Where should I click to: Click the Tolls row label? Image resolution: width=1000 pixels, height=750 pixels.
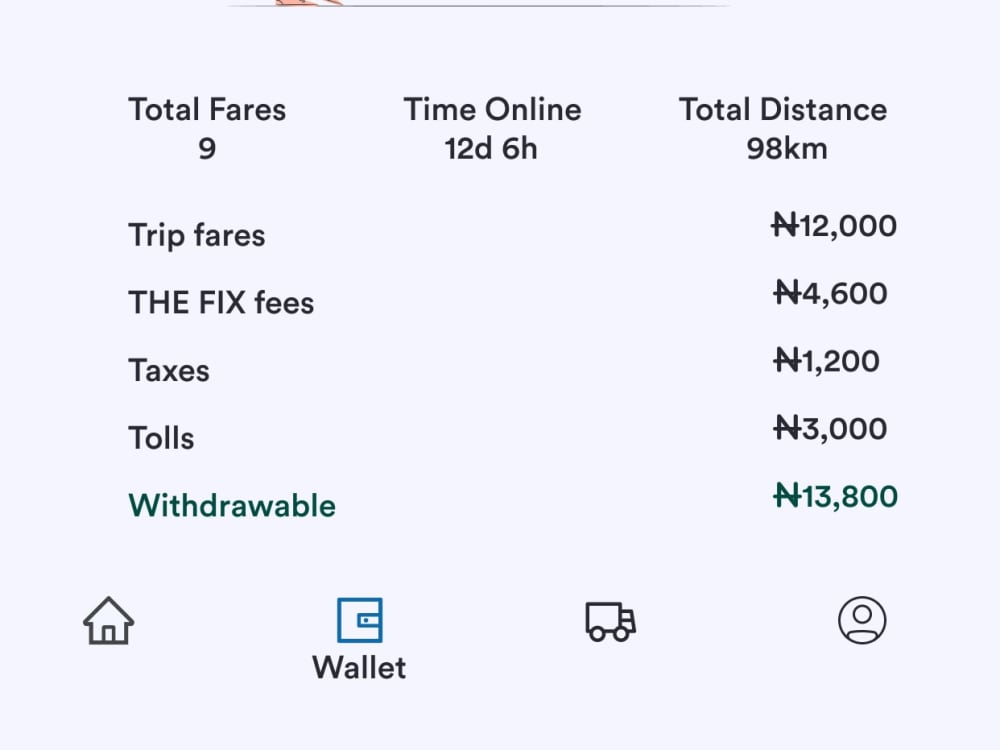click(x=161, y=438)
